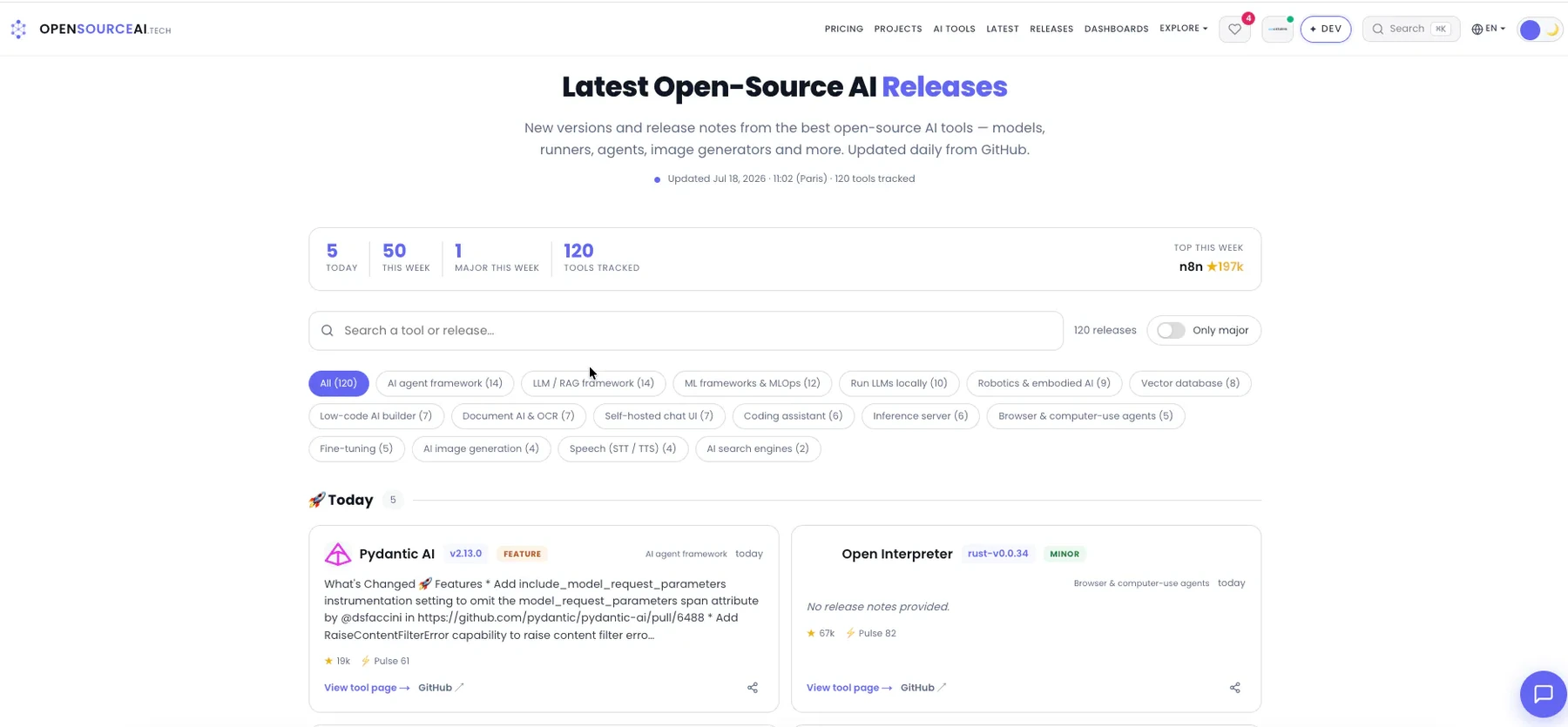Screen dimensions: 1568x727
Task: Filter by Fine-tuning (5)
Action: point(356,449)
